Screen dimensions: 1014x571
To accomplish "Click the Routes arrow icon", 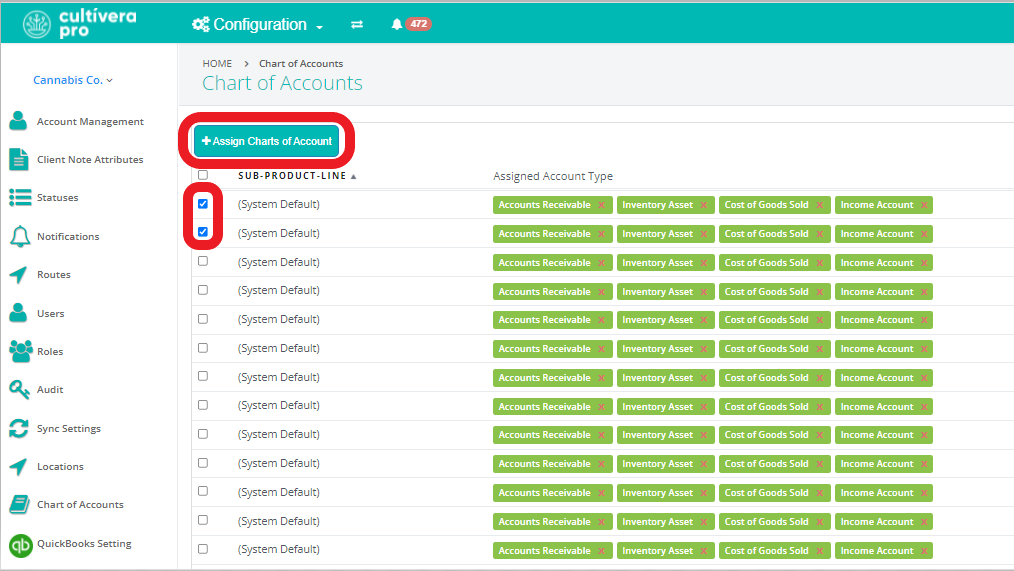I will [18, 274].
